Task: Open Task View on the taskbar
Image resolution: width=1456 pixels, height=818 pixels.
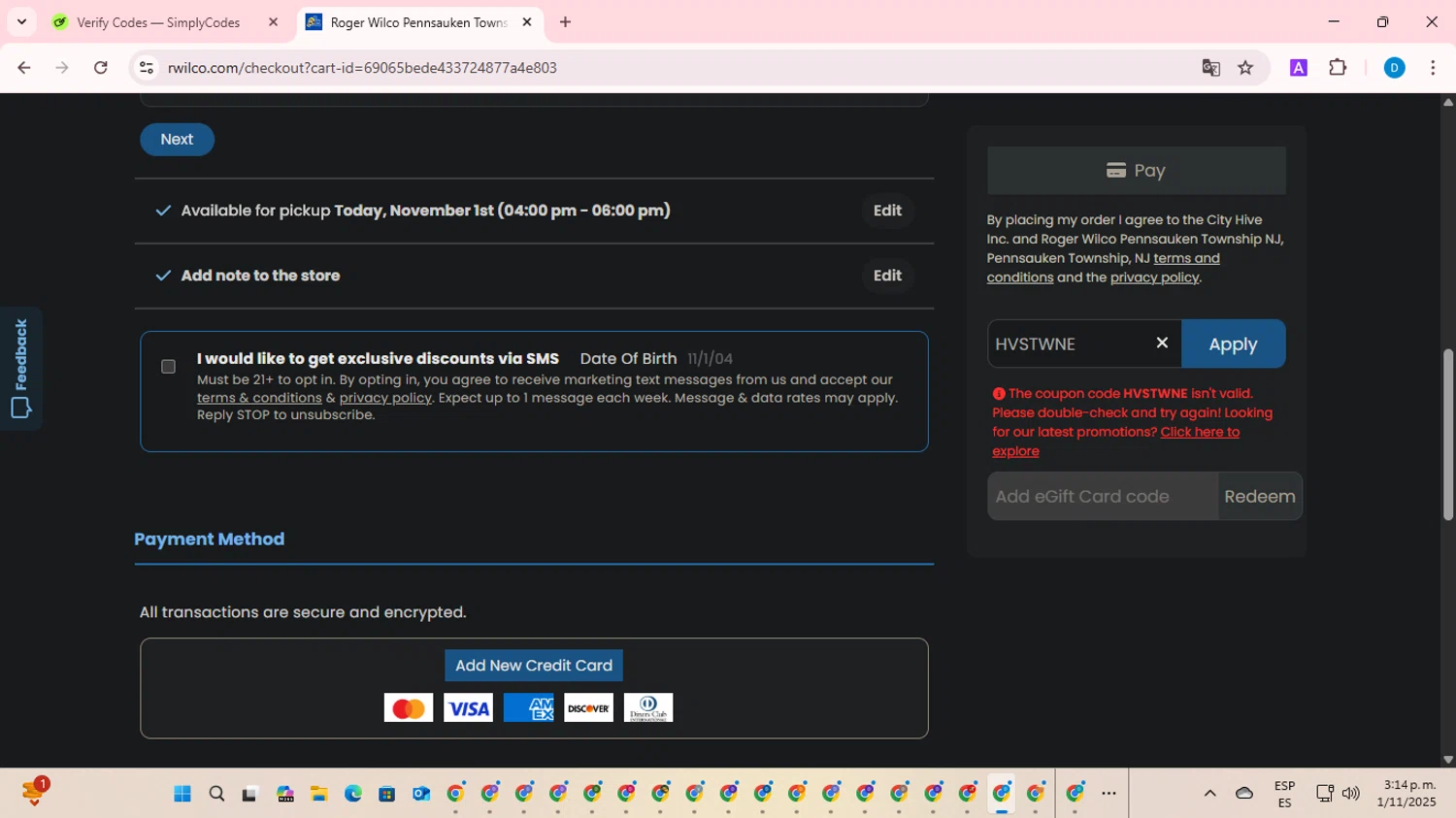Action: click(250, 794)
